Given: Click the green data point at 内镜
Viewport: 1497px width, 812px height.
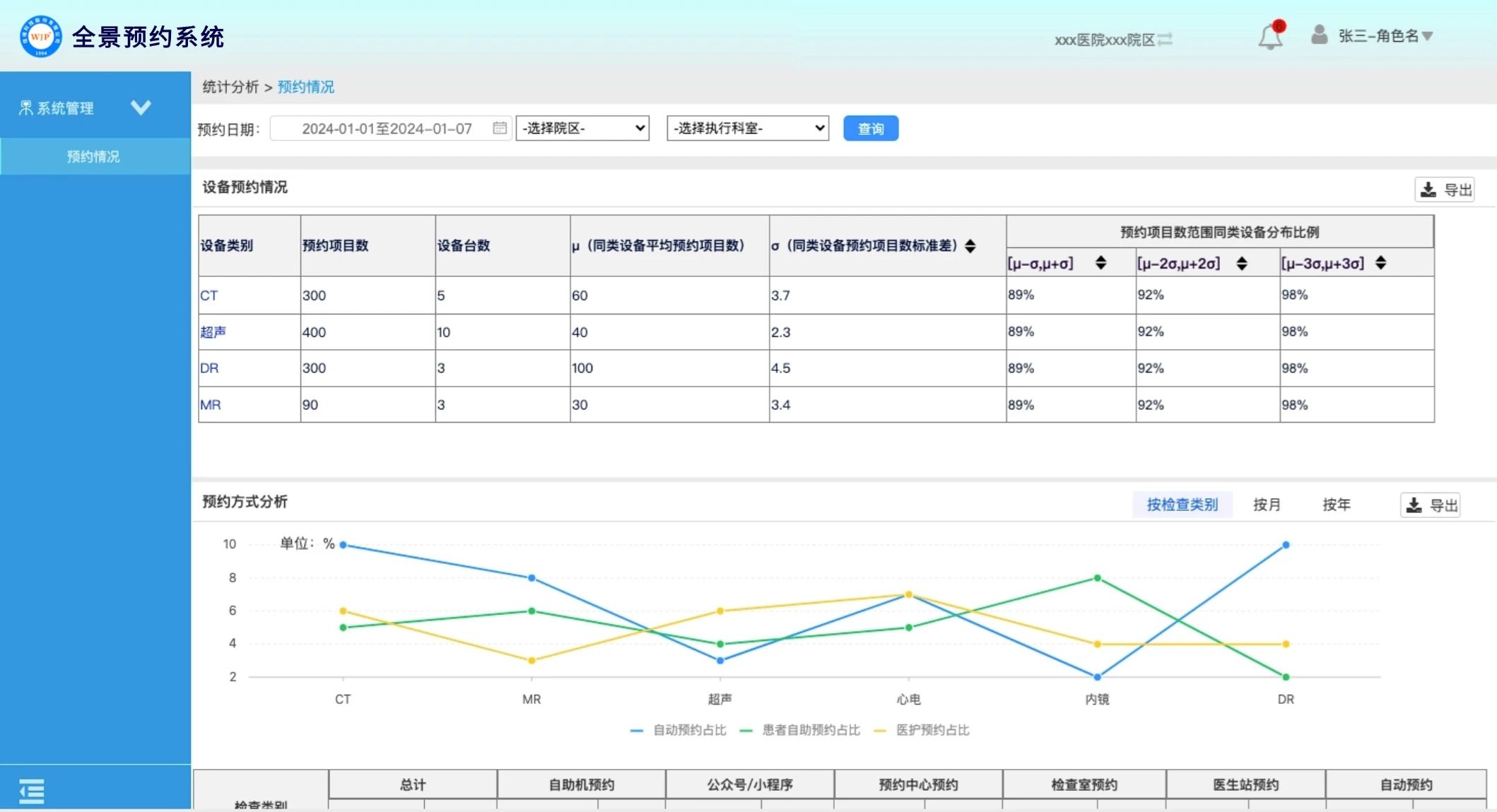Looking at the screenshot, I should tap(1098, 578).
